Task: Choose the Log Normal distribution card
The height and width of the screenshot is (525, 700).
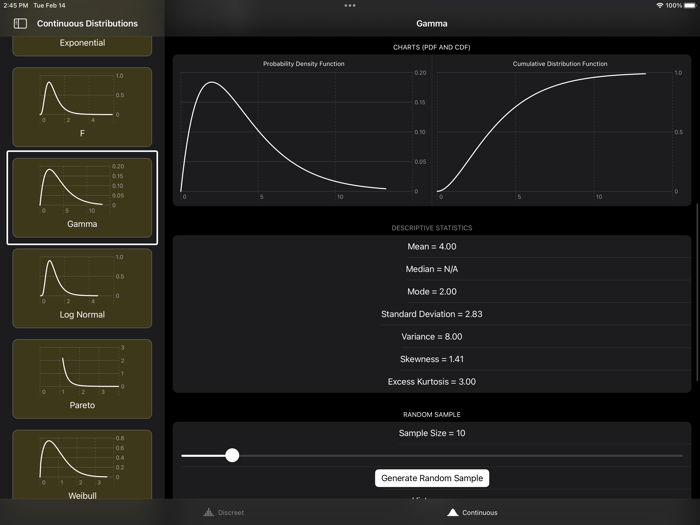Action: pos(82,288)
